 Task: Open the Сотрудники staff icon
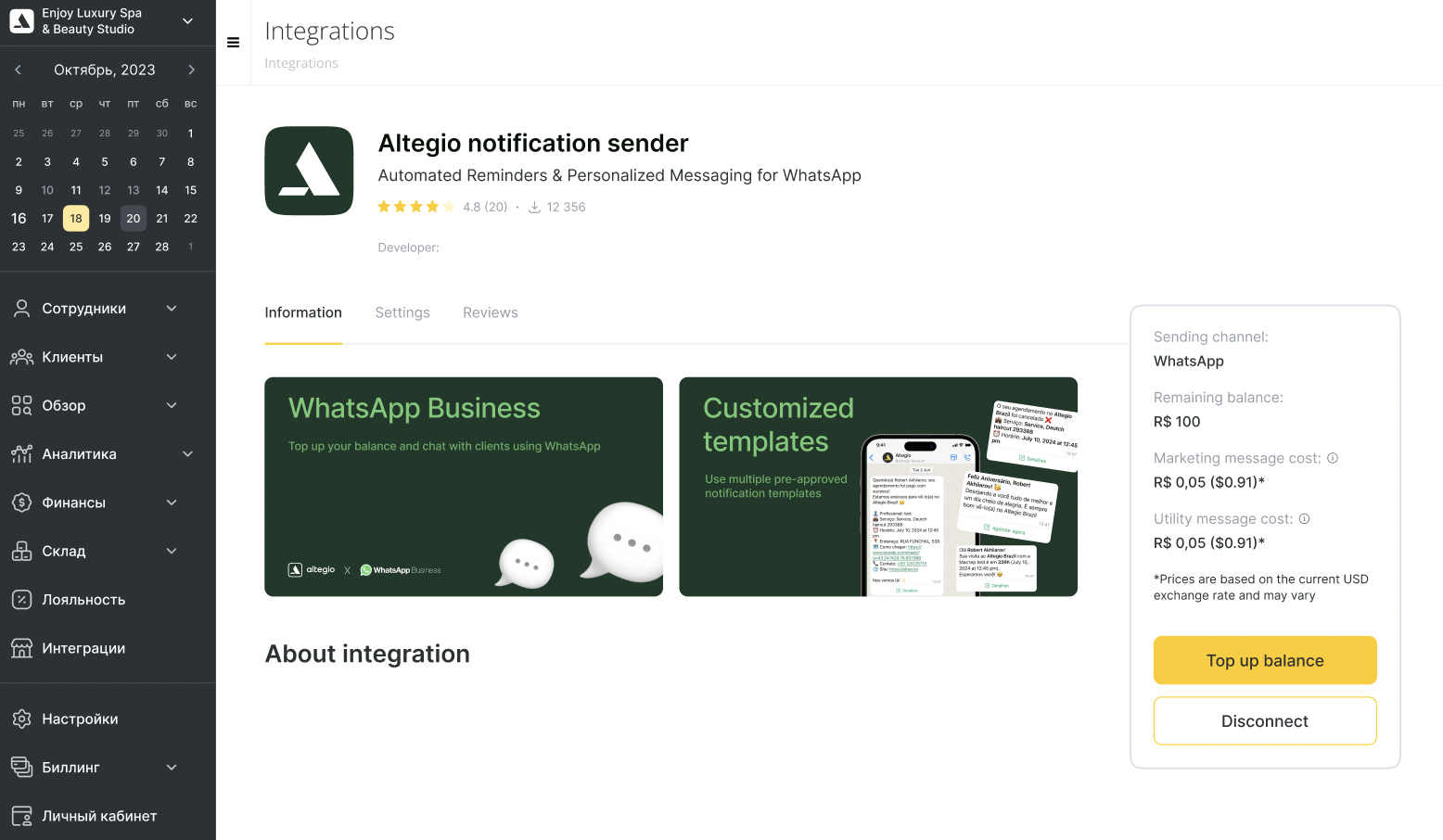[x=21, y=309]
